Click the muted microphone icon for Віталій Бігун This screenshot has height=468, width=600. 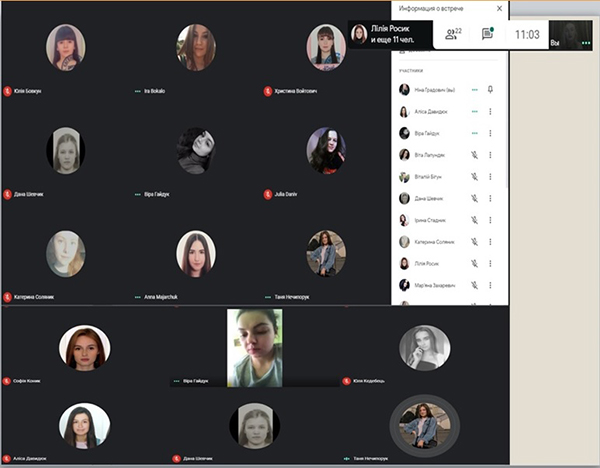[x=474, y=177]
